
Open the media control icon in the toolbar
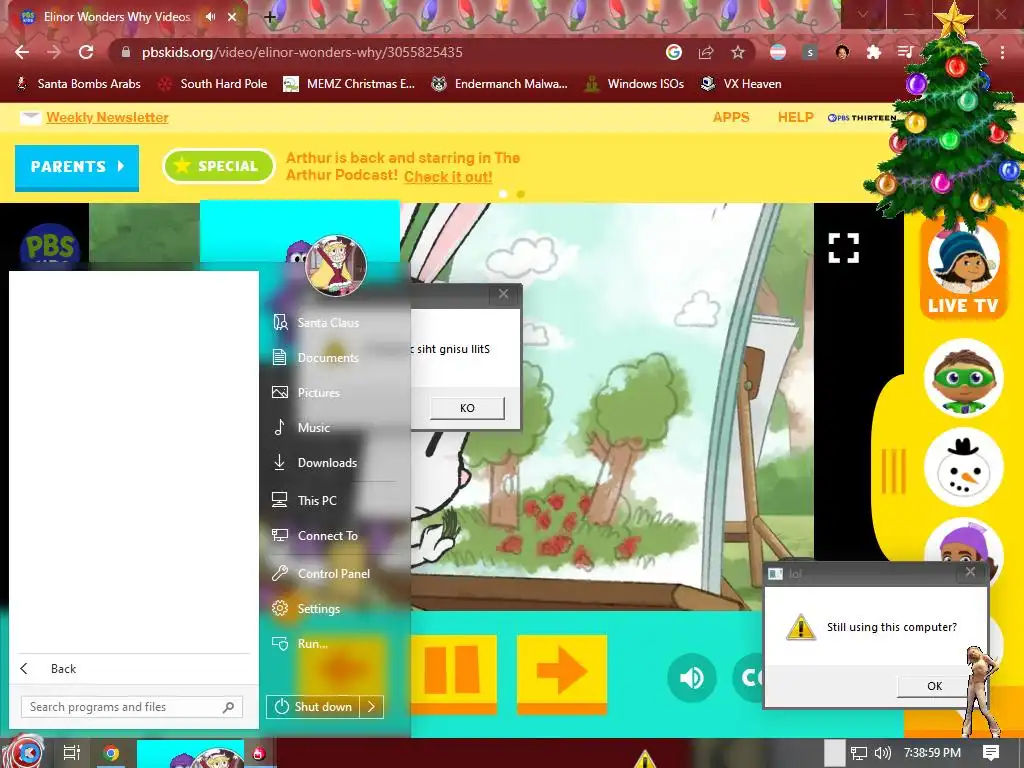(x=905, y=52)
